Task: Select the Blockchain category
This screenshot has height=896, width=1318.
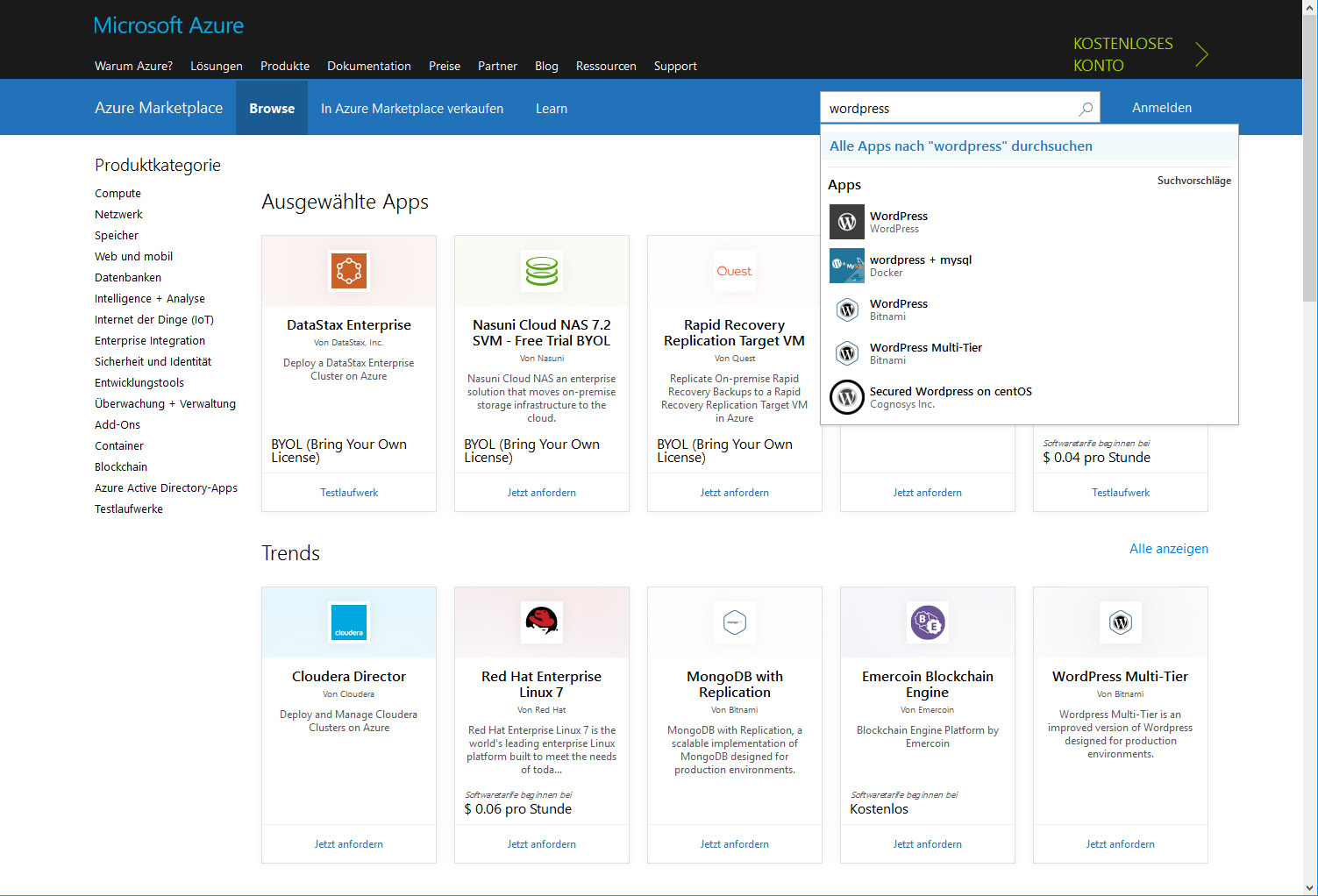Action: pos(121,467)
